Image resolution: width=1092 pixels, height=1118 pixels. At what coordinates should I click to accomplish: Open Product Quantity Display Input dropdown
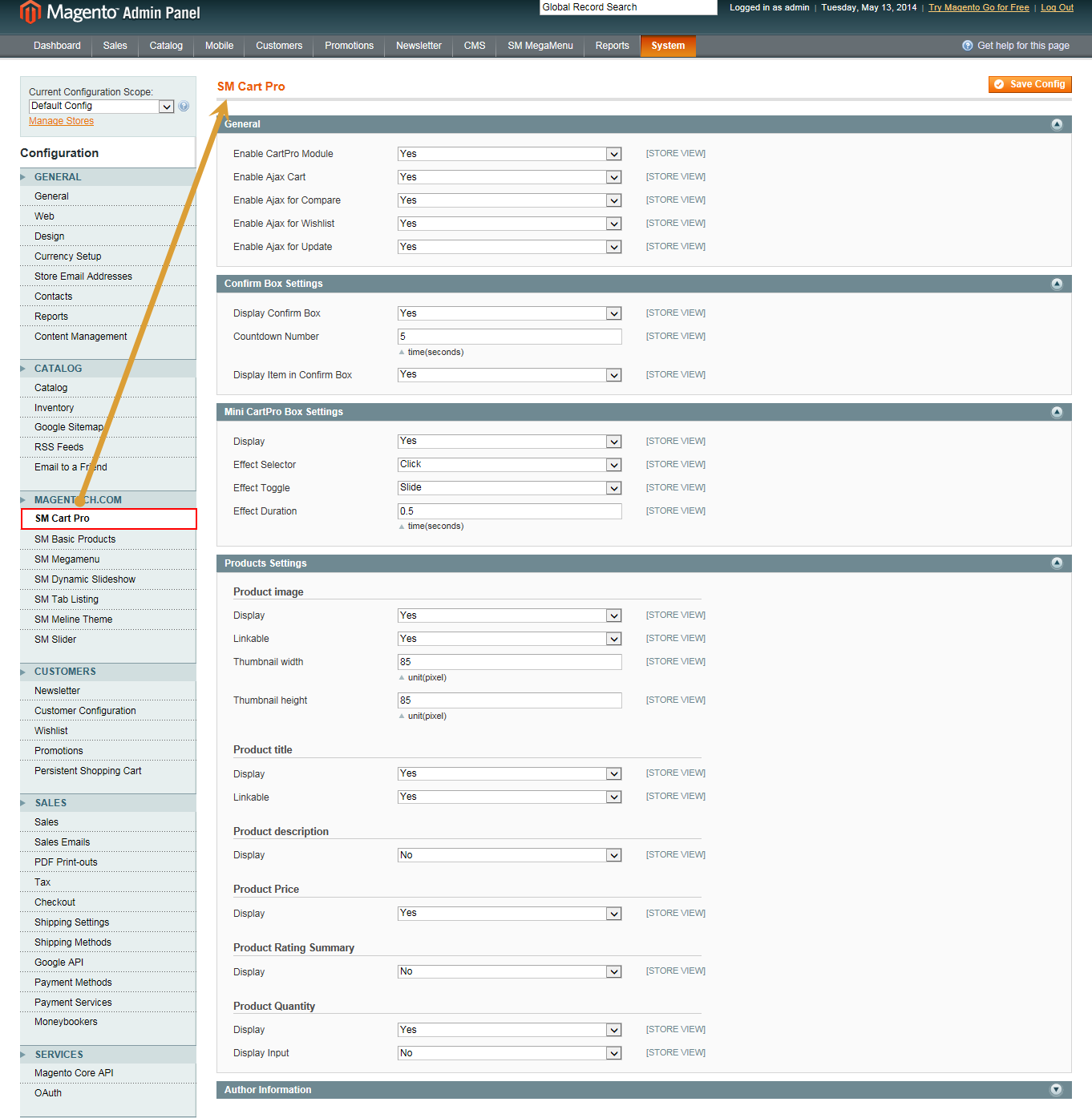click(x=510, y=1053)
